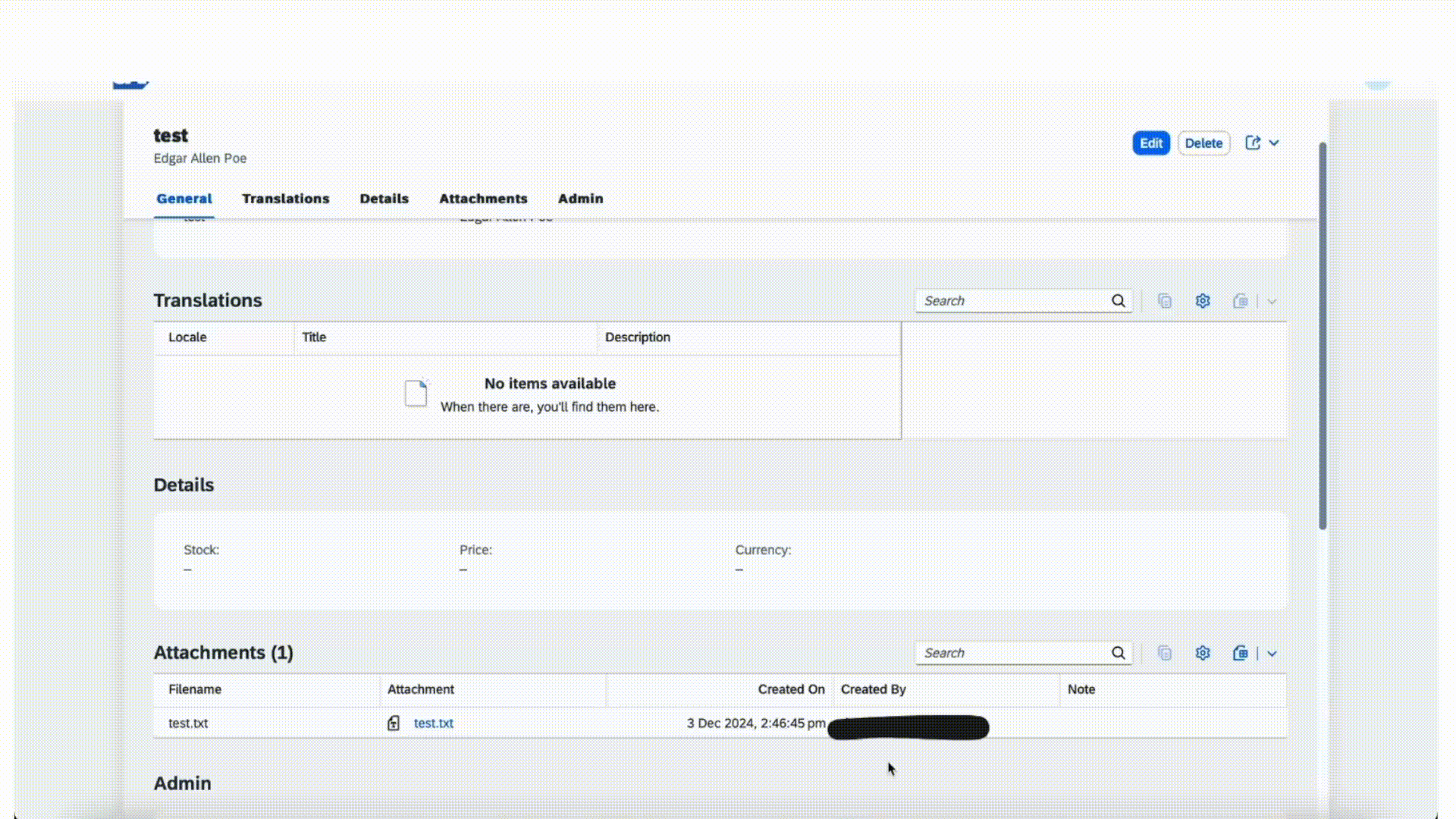The image size is (1456, 819).
Task: Click the copy icon in Translations toolbar
Action: 1165,301
